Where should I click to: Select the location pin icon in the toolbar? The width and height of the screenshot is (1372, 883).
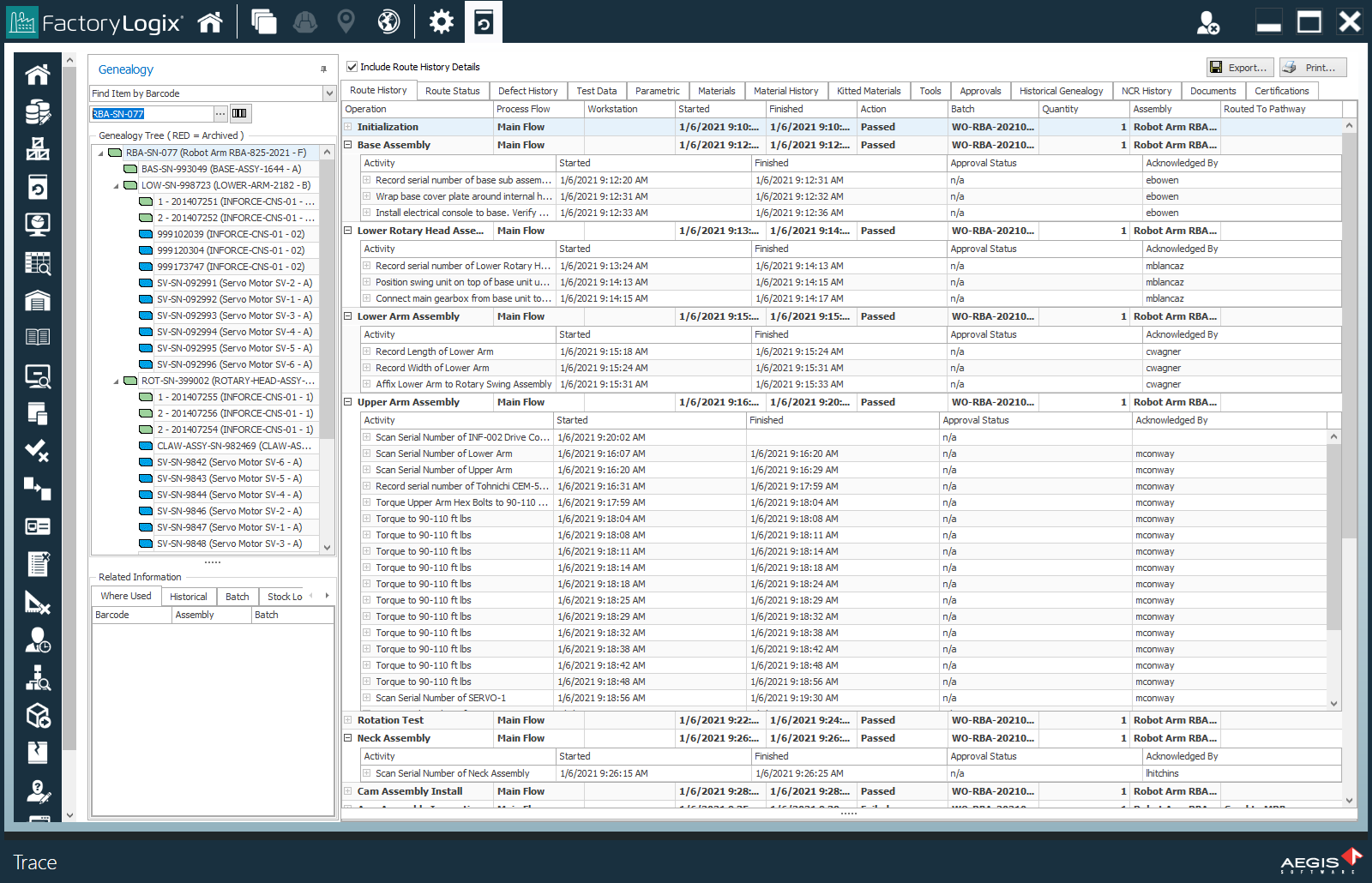[x=345, y=21]
